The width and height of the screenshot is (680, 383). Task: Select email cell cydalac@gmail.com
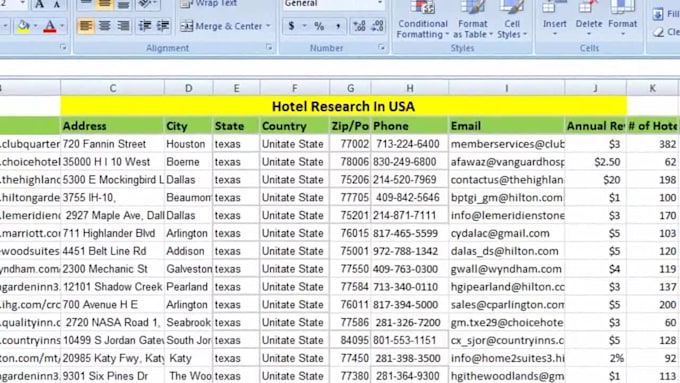click(x=507, y=233)
